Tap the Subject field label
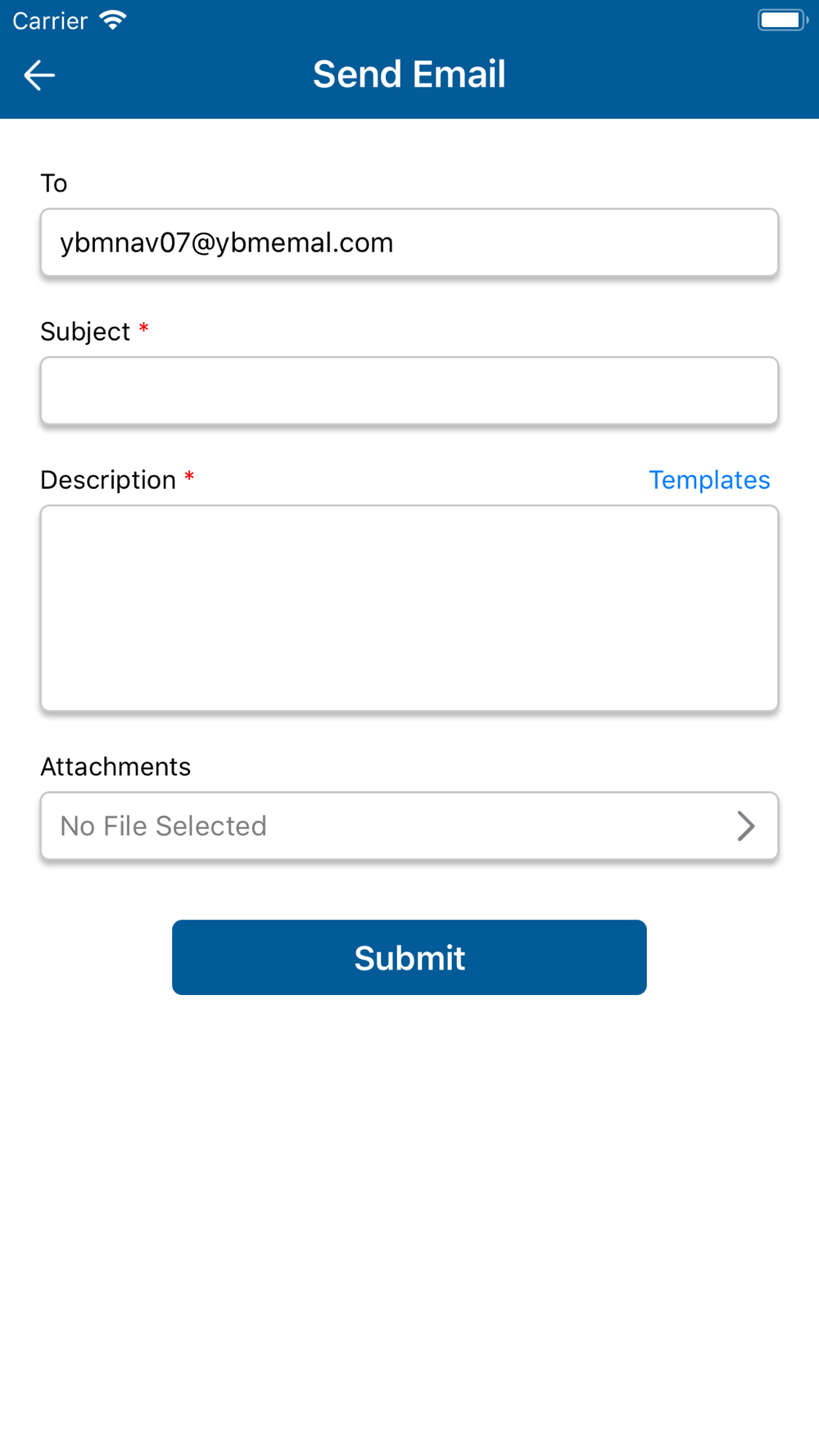This screenshot has height=1456, width=819. pos(85,332)
